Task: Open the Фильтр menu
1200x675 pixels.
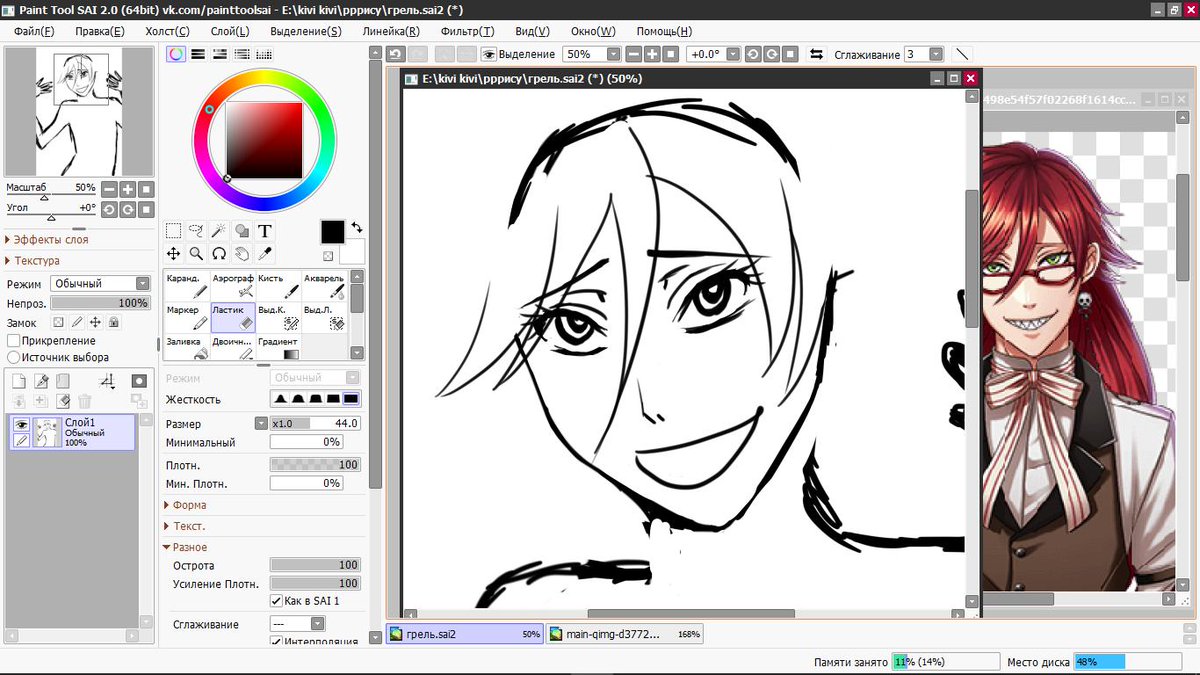Action: pos(467,31)
